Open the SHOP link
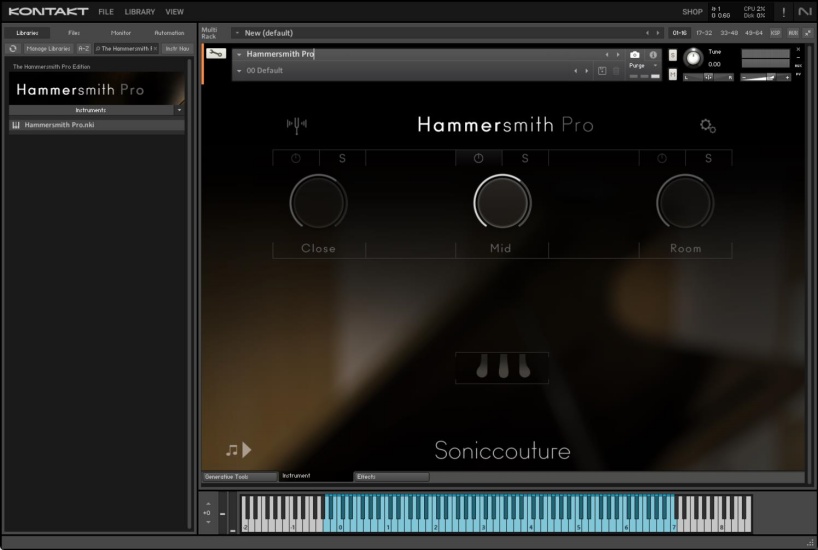The width and height of the screenshot is (818, 550). pos(692,12)
